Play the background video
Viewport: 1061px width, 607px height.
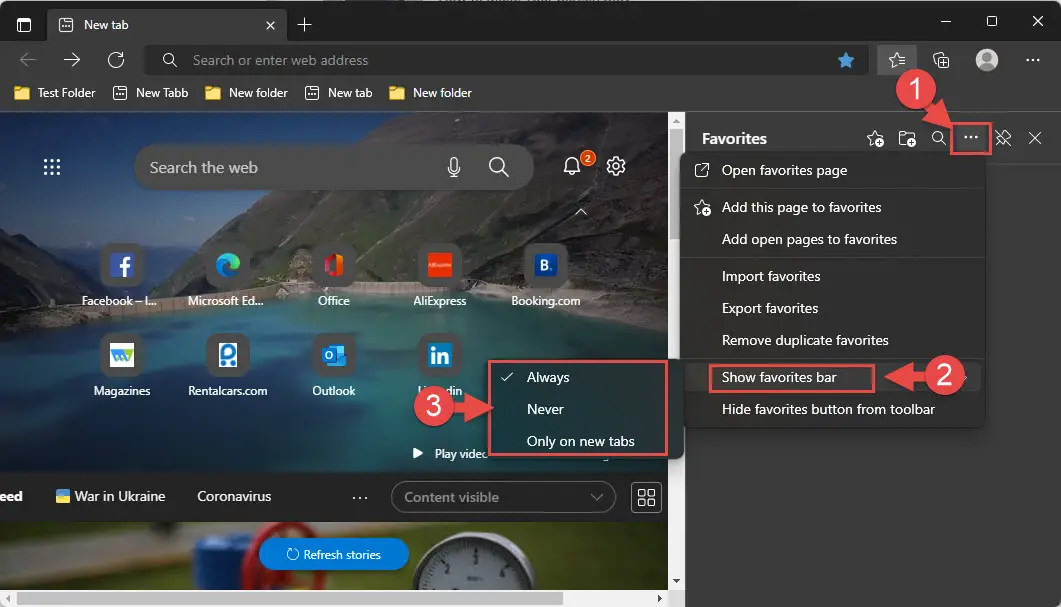point(449,453)
